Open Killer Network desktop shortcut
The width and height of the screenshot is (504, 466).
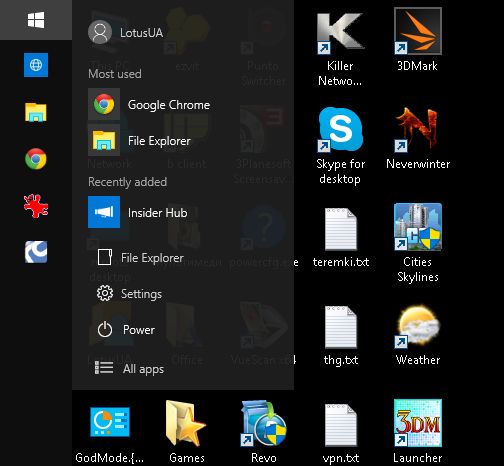click(x=340, y=49)
